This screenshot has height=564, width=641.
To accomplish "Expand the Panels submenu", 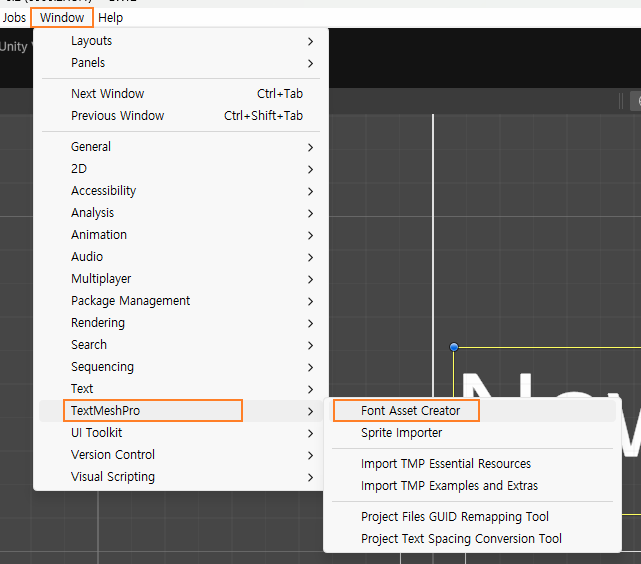I will [180, 63].
